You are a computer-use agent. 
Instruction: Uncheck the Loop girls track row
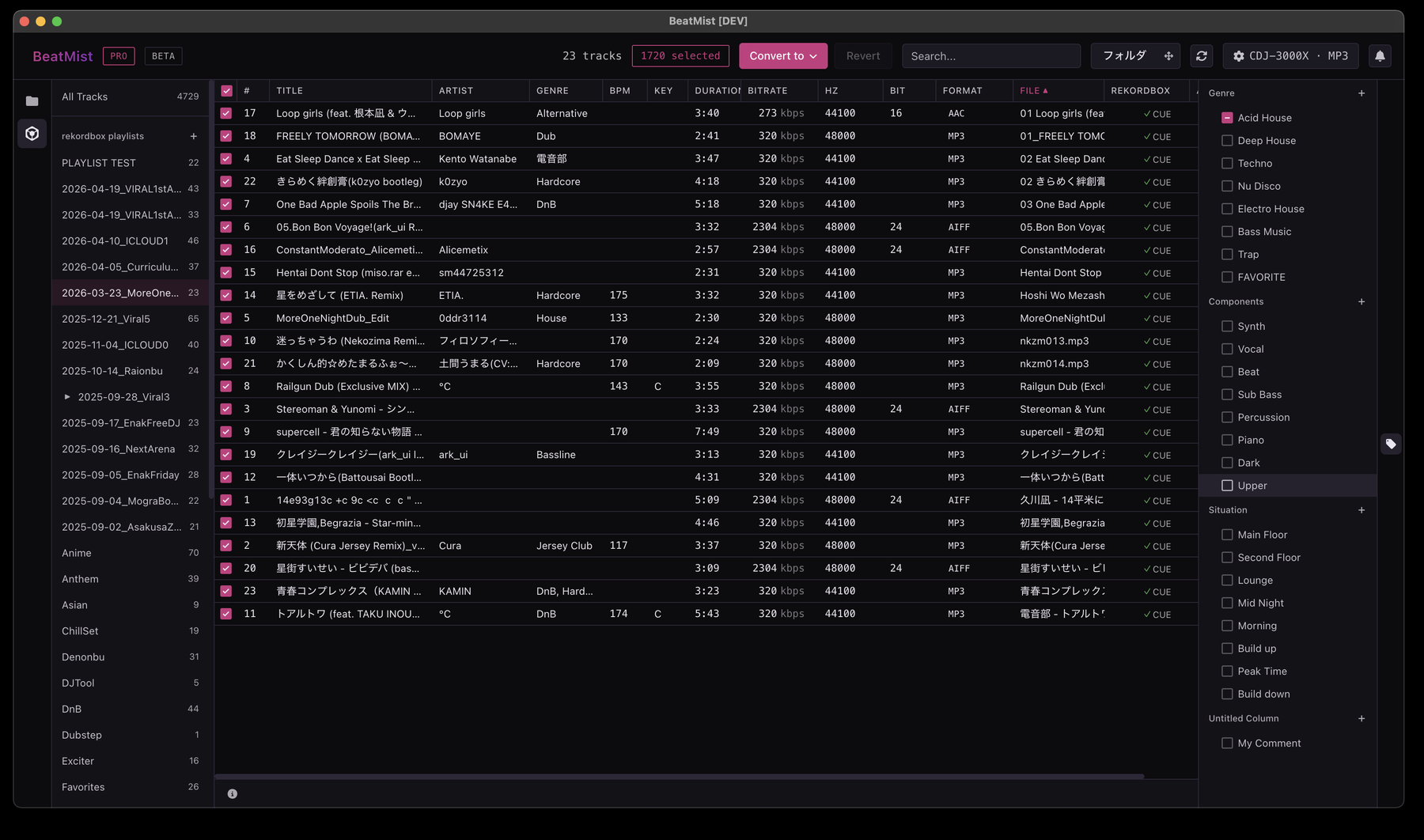(x=226, y=114)
